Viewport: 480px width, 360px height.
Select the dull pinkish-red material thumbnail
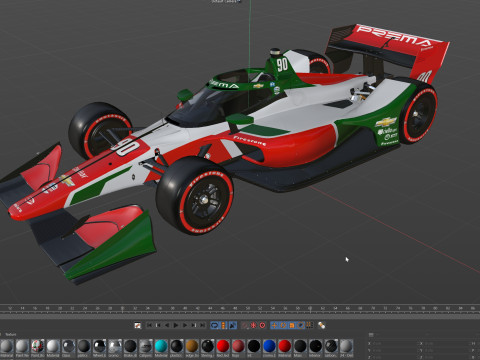(x=238, y=346)
